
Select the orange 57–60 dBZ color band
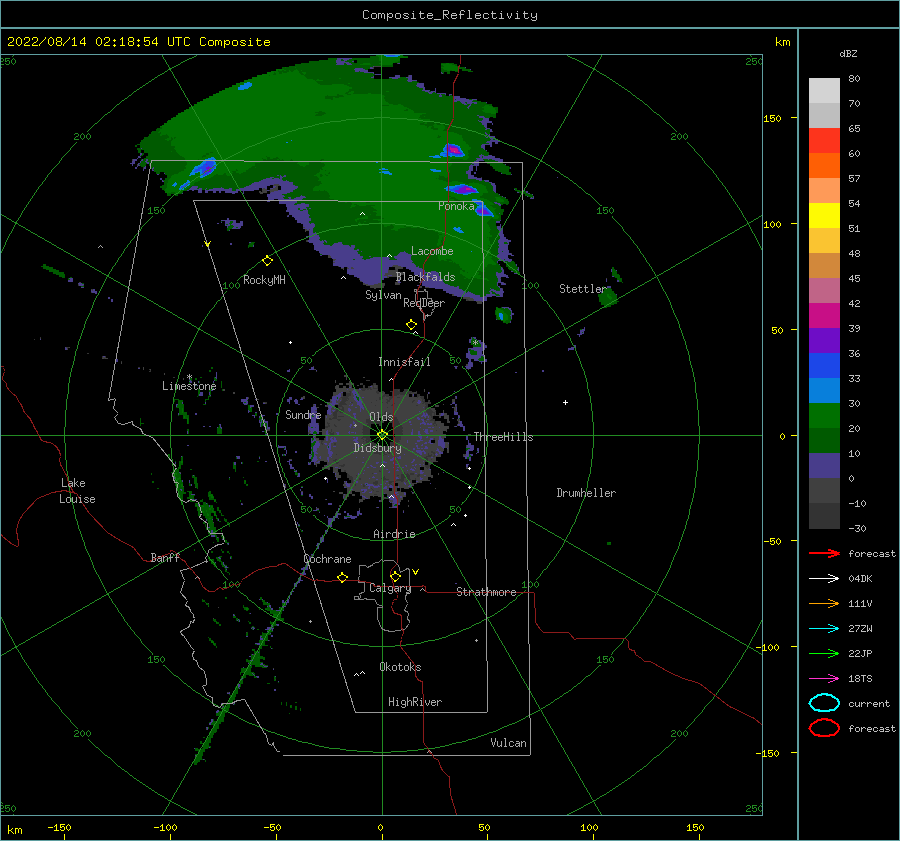point(824,166)
